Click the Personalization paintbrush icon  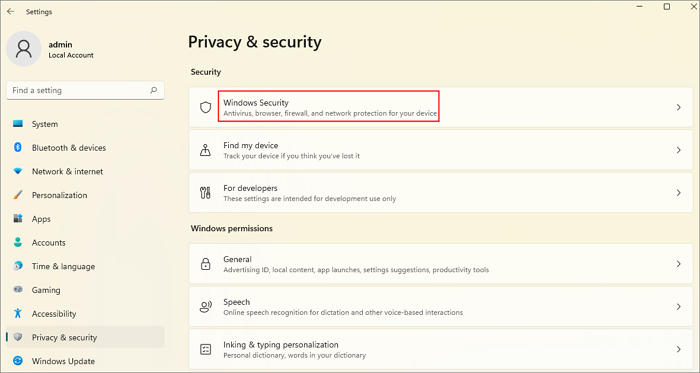pyautogui.click(x=18, y=195)
